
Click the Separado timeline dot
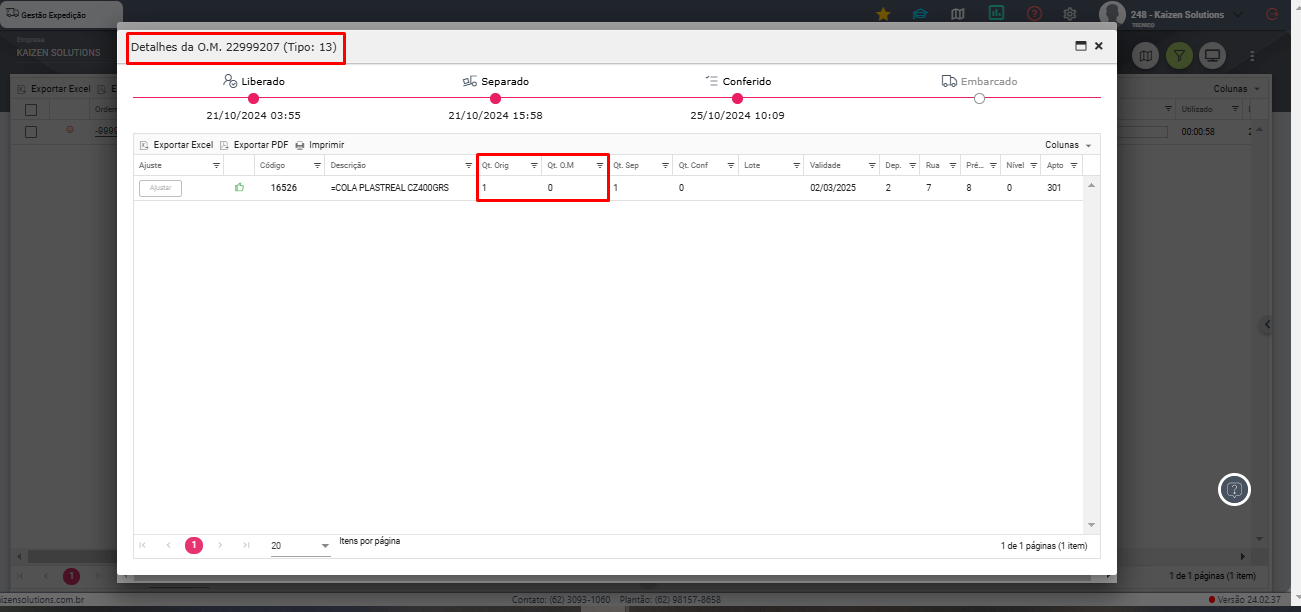(495, 98)
